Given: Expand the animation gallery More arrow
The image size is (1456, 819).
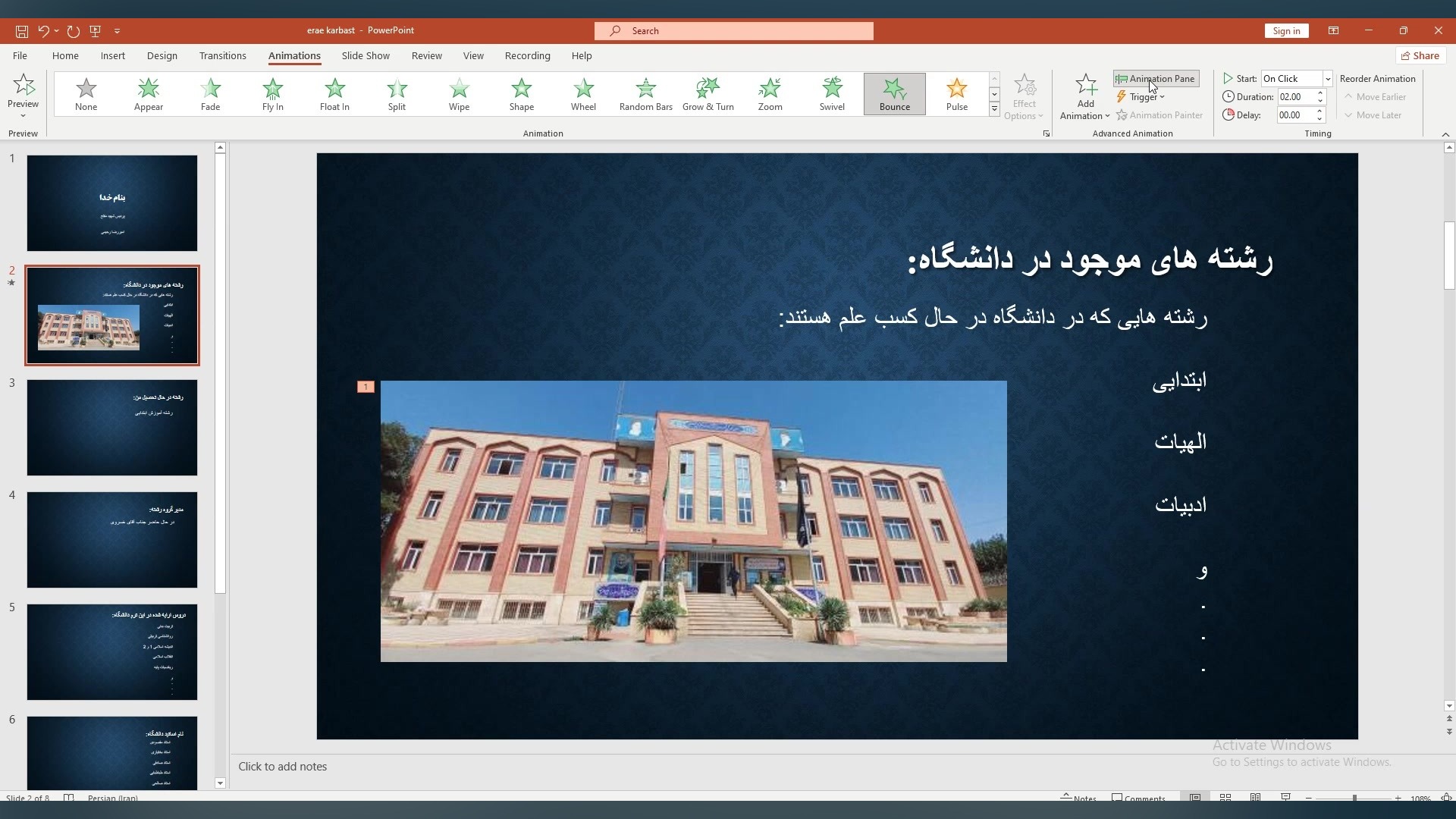Looking at the screenshot, I should tap(994, 109).
